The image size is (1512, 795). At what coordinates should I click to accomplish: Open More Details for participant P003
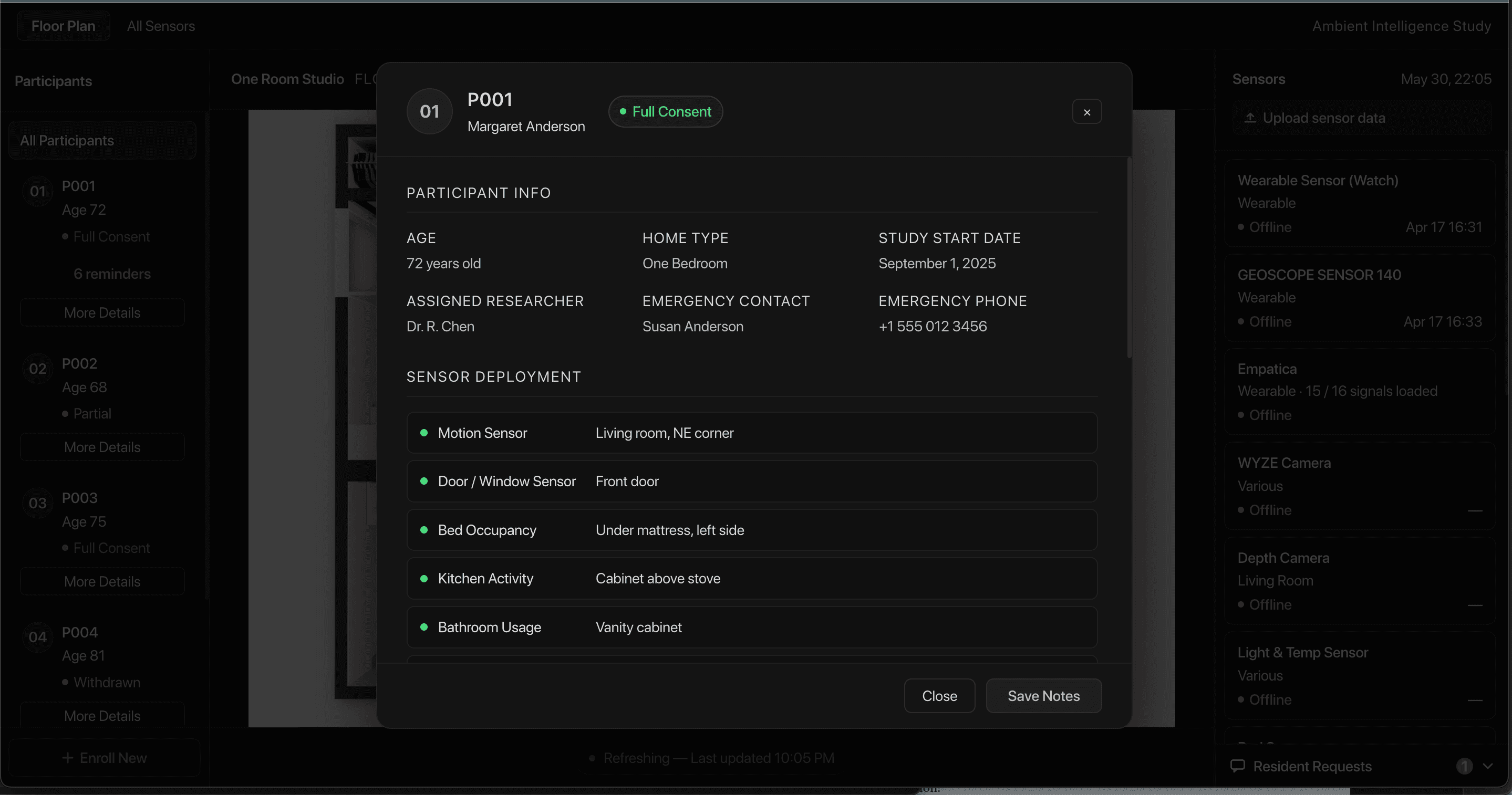(x=102, y=581)
